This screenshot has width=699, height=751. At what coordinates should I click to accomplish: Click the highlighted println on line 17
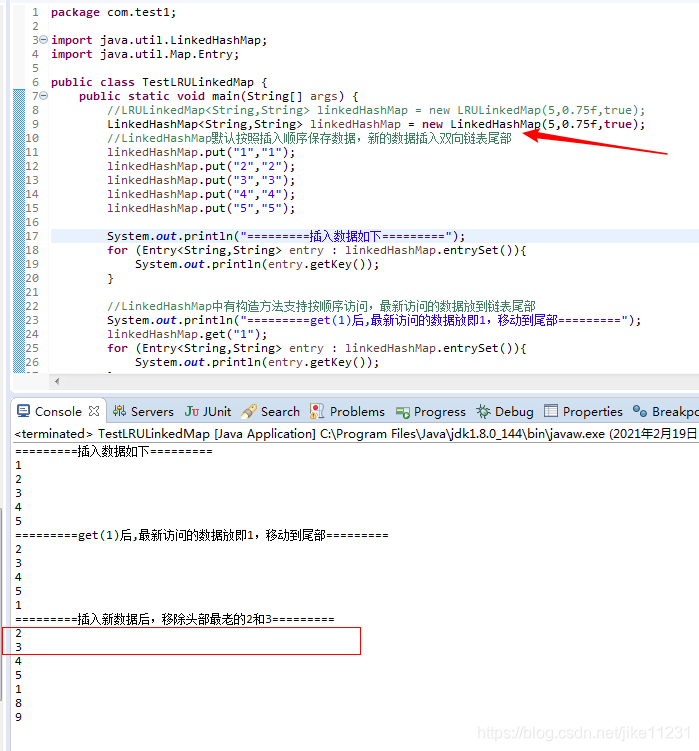click(286, 236)
